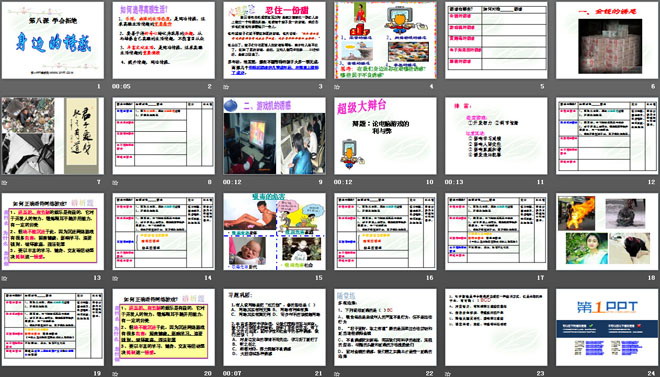Viewport: 660px width, 377px height.
Task: Select slide 7 thumbnail with calligraphy scroll
Action: (x=53, y=136)
